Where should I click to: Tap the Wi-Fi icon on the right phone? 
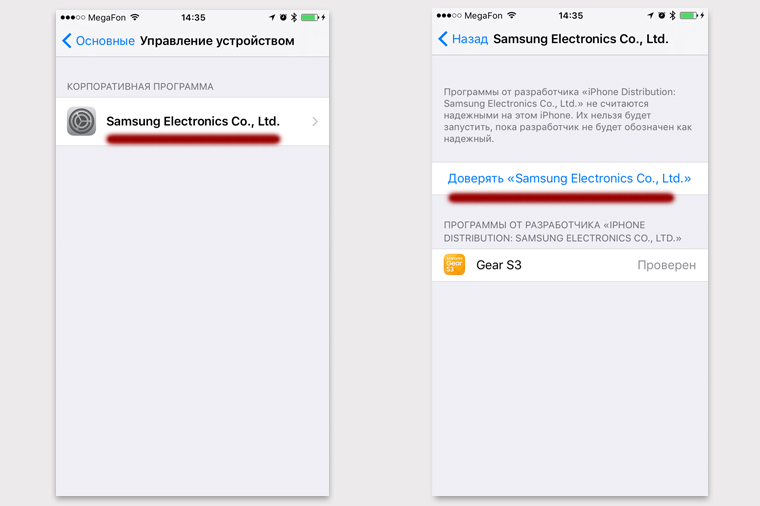pyautogui.click(x=511, y=16)
